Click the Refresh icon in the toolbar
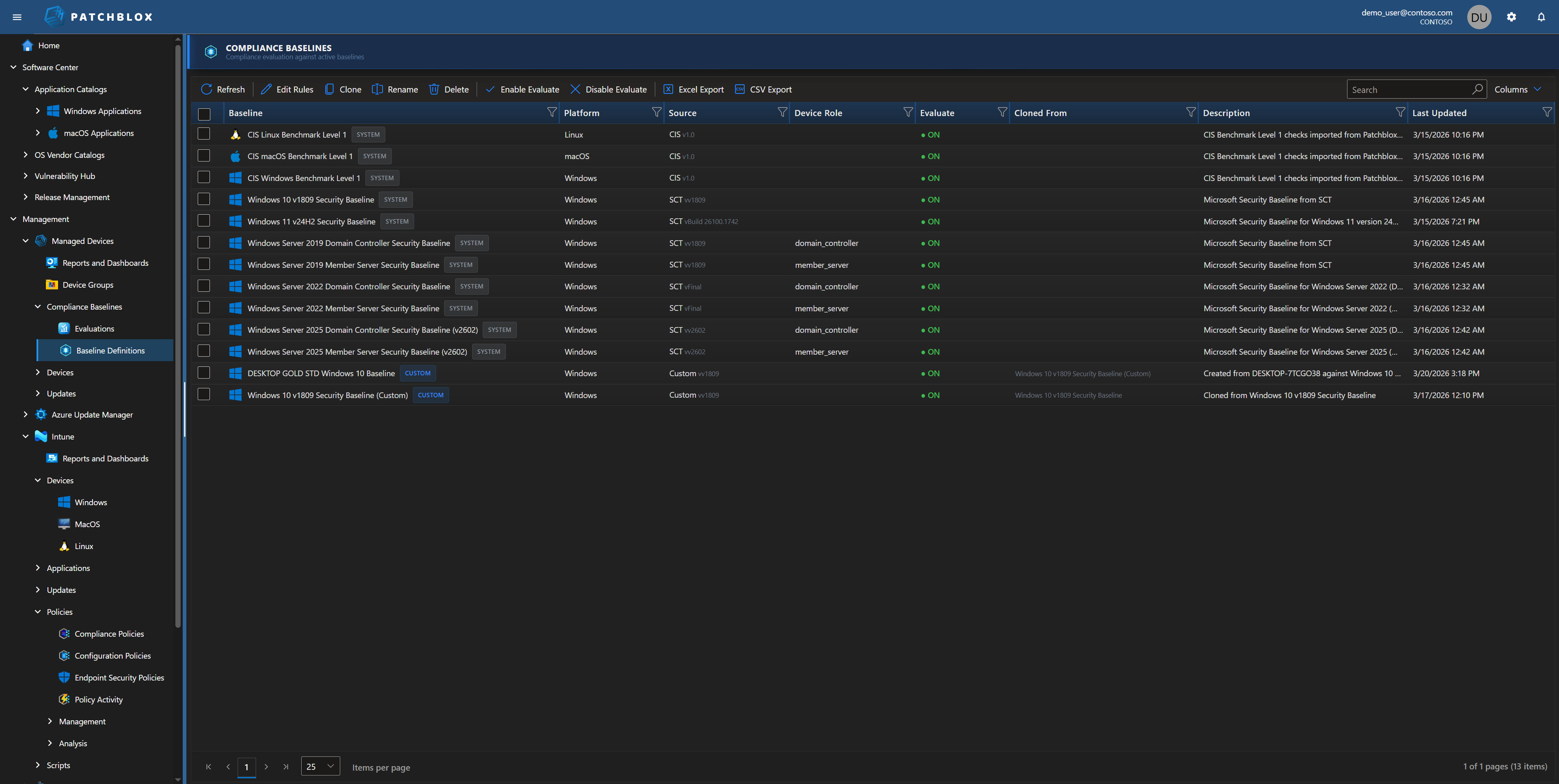Image resolution: width=1559 pixels, height=784 pixels. coord(206,89)
